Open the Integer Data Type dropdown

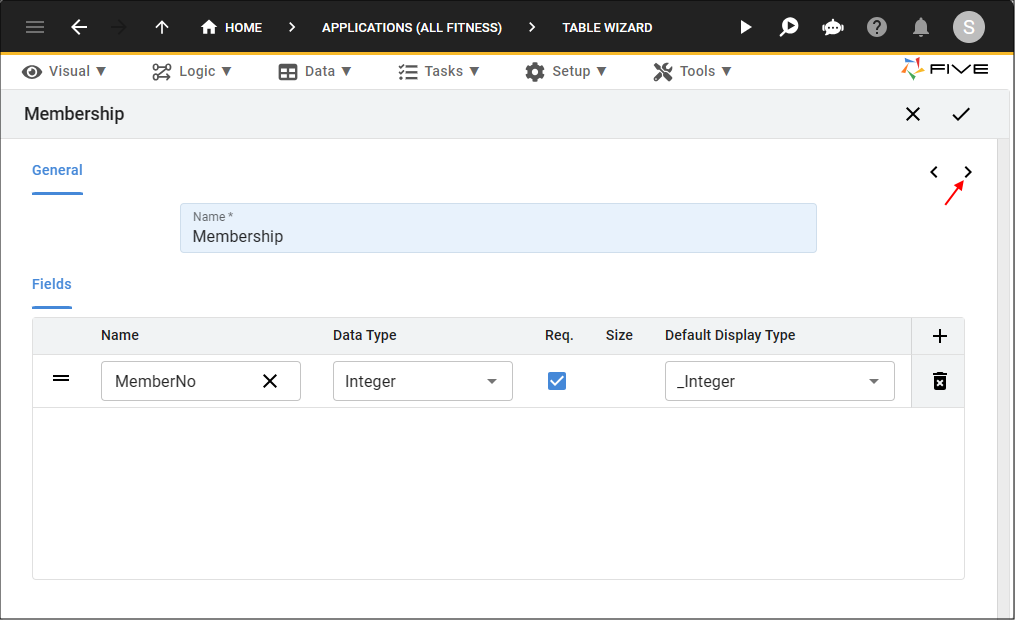[x=423, y=381]
